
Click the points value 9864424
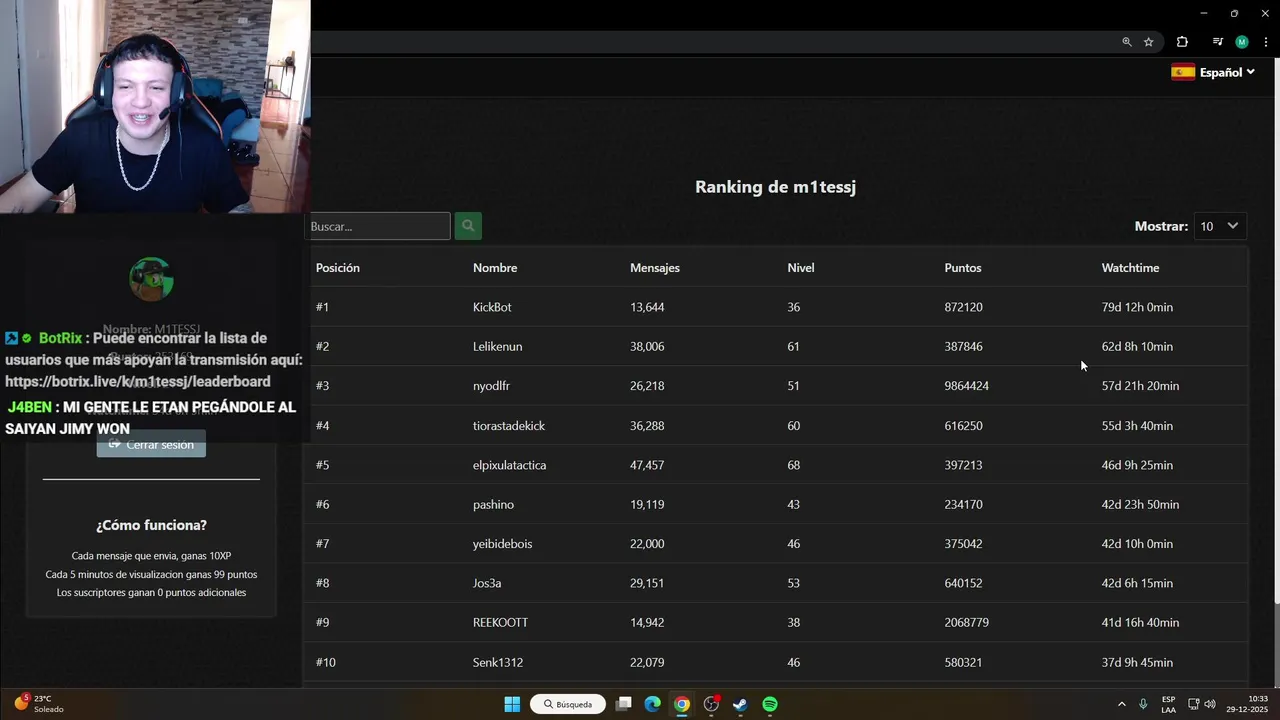(x=966, y=386)
